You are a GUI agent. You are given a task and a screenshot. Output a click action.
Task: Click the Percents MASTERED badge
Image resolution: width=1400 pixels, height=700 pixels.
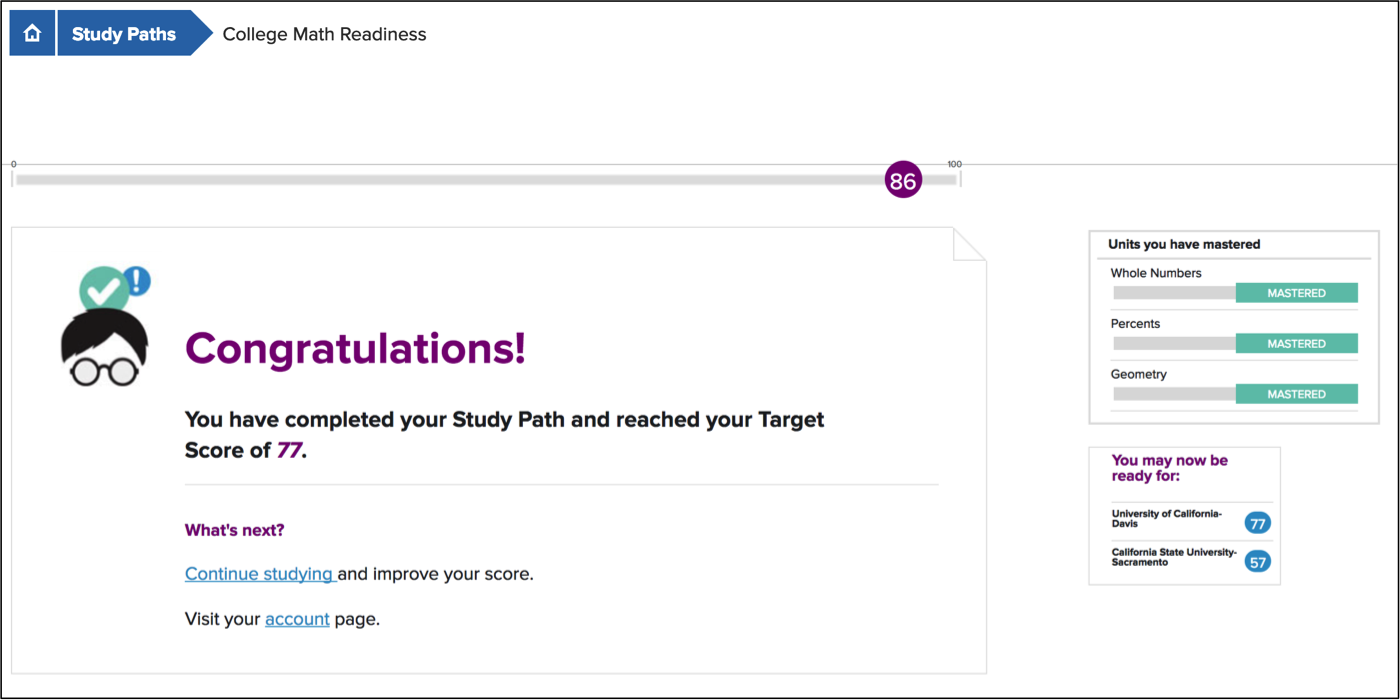pyautogui.click(x=1296, y=344)
